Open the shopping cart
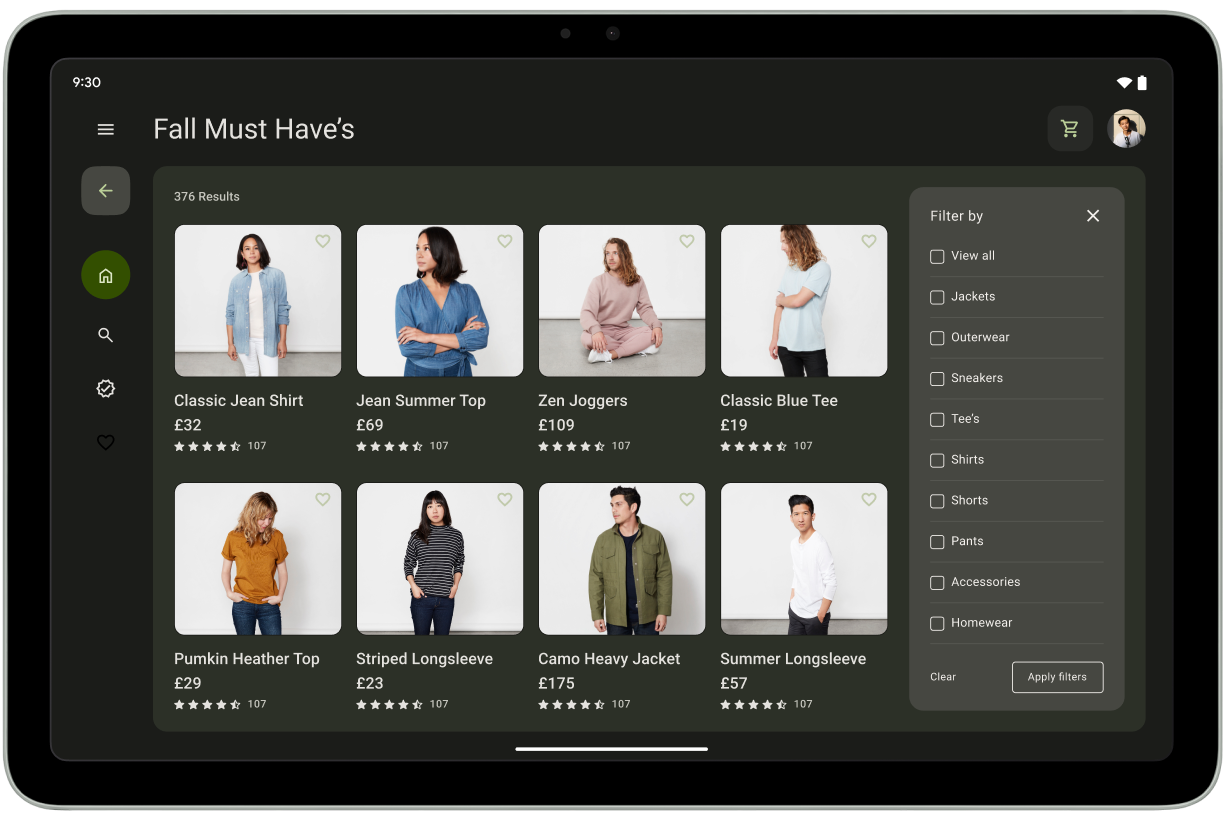Viewport: 1224px width, 819px height. [1070, 129]
